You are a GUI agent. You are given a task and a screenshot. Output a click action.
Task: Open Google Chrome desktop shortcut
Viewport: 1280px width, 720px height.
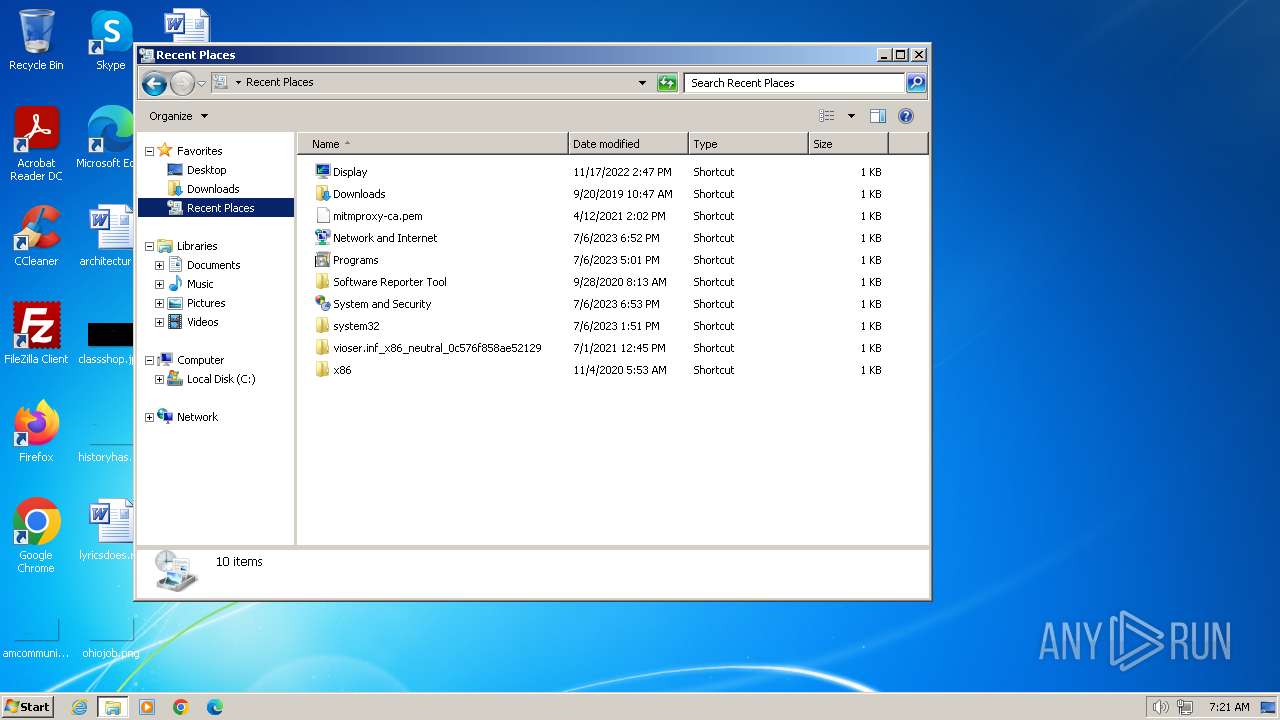(x=36, y=536)
